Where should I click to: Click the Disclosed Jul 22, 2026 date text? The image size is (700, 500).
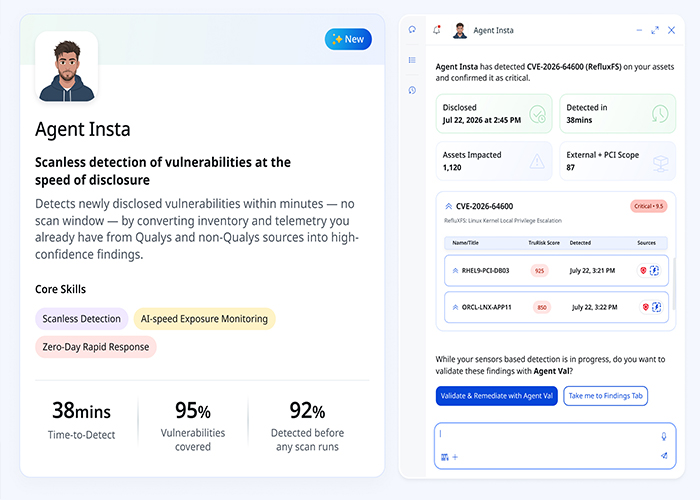click(482, 120)
